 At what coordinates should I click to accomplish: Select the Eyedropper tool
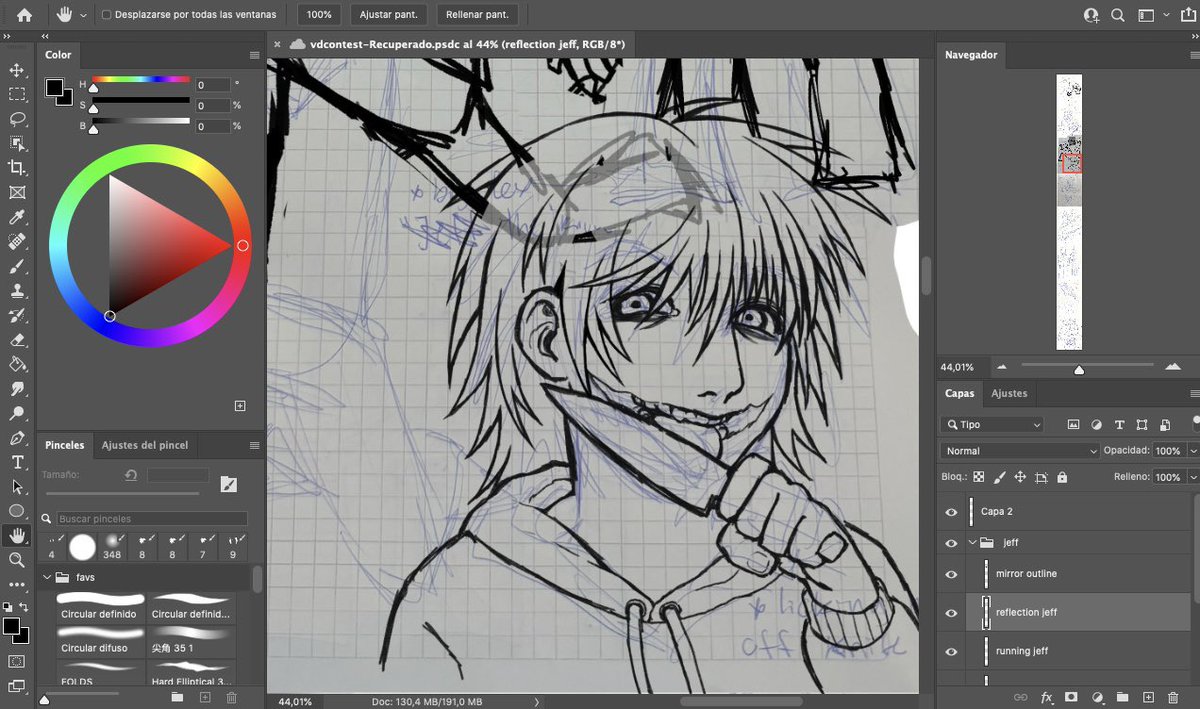[17, 217]
